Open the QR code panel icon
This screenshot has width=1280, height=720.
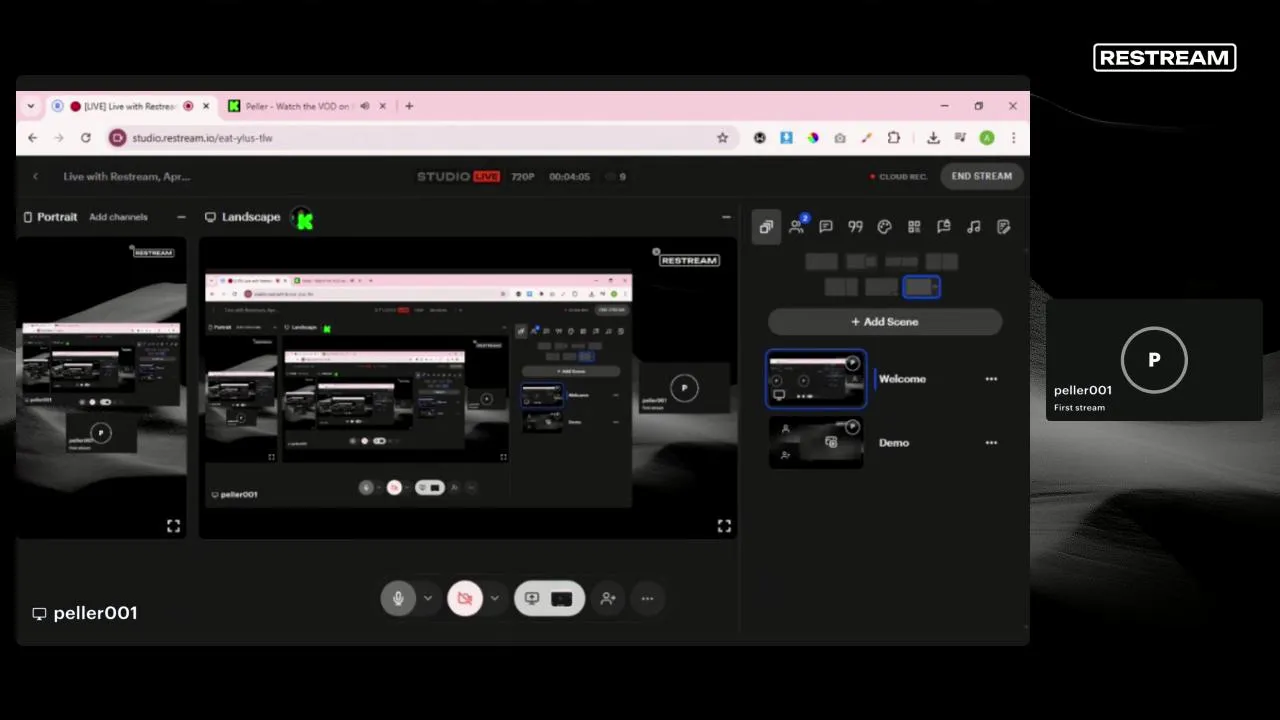point(914,227)
